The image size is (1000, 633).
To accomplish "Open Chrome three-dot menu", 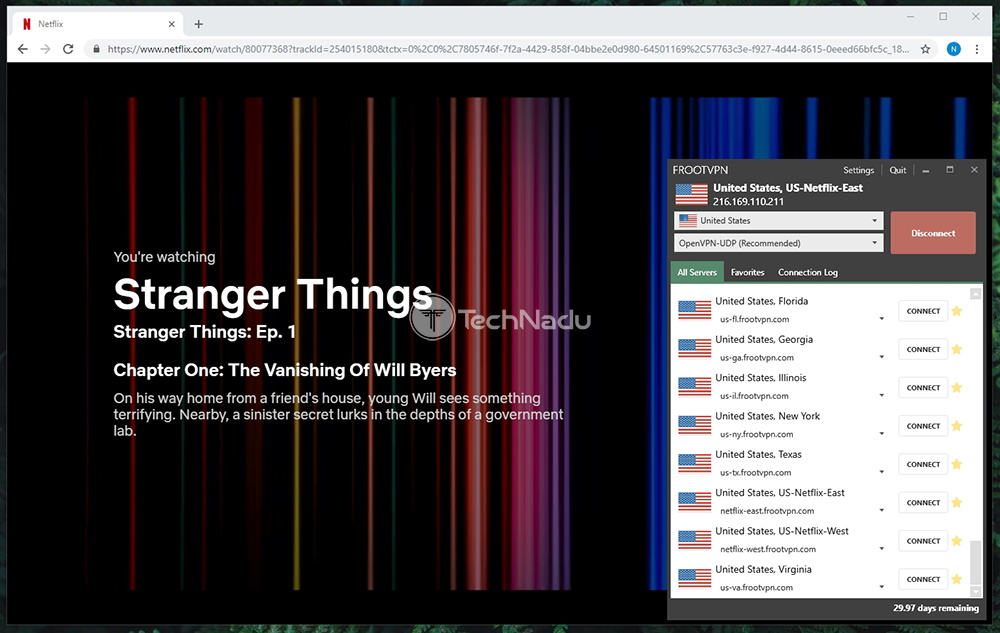I will (x=980, y=48).
